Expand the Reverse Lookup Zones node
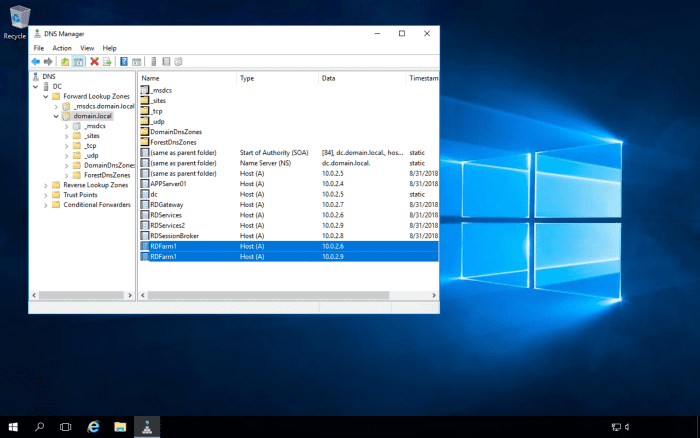The image size is (700, 438). 46,185
